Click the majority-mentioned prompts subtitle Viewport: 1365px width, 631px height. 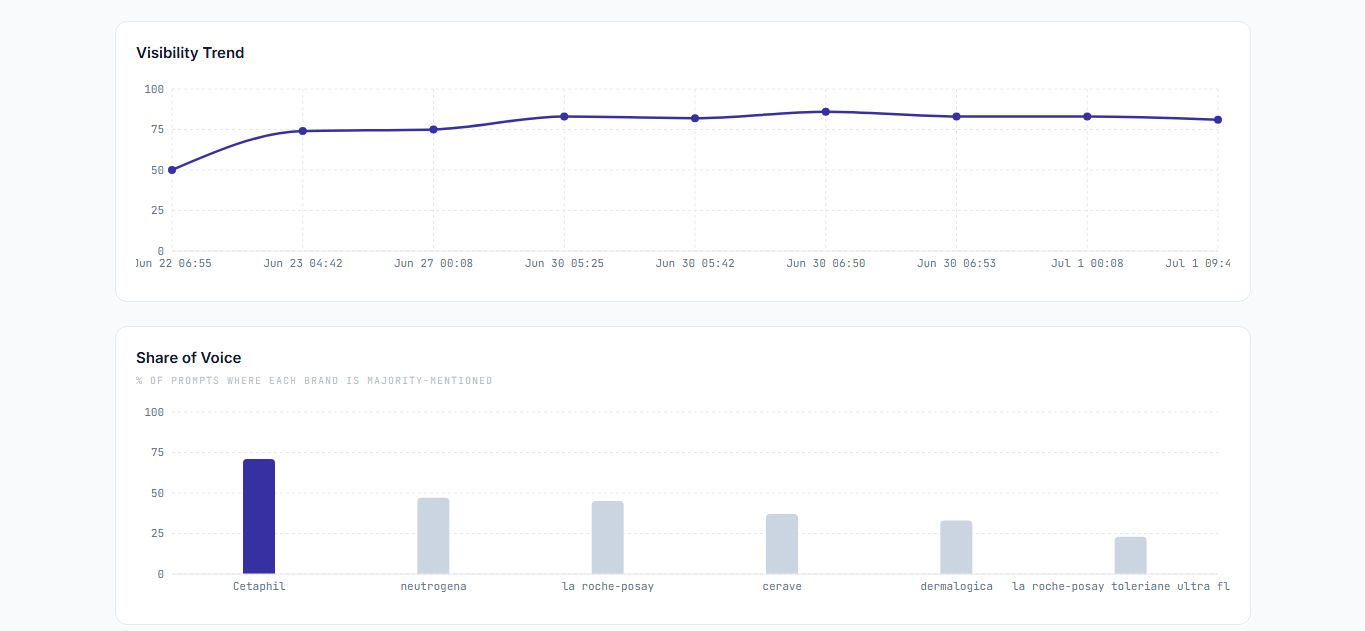click(x=314, y=381)
